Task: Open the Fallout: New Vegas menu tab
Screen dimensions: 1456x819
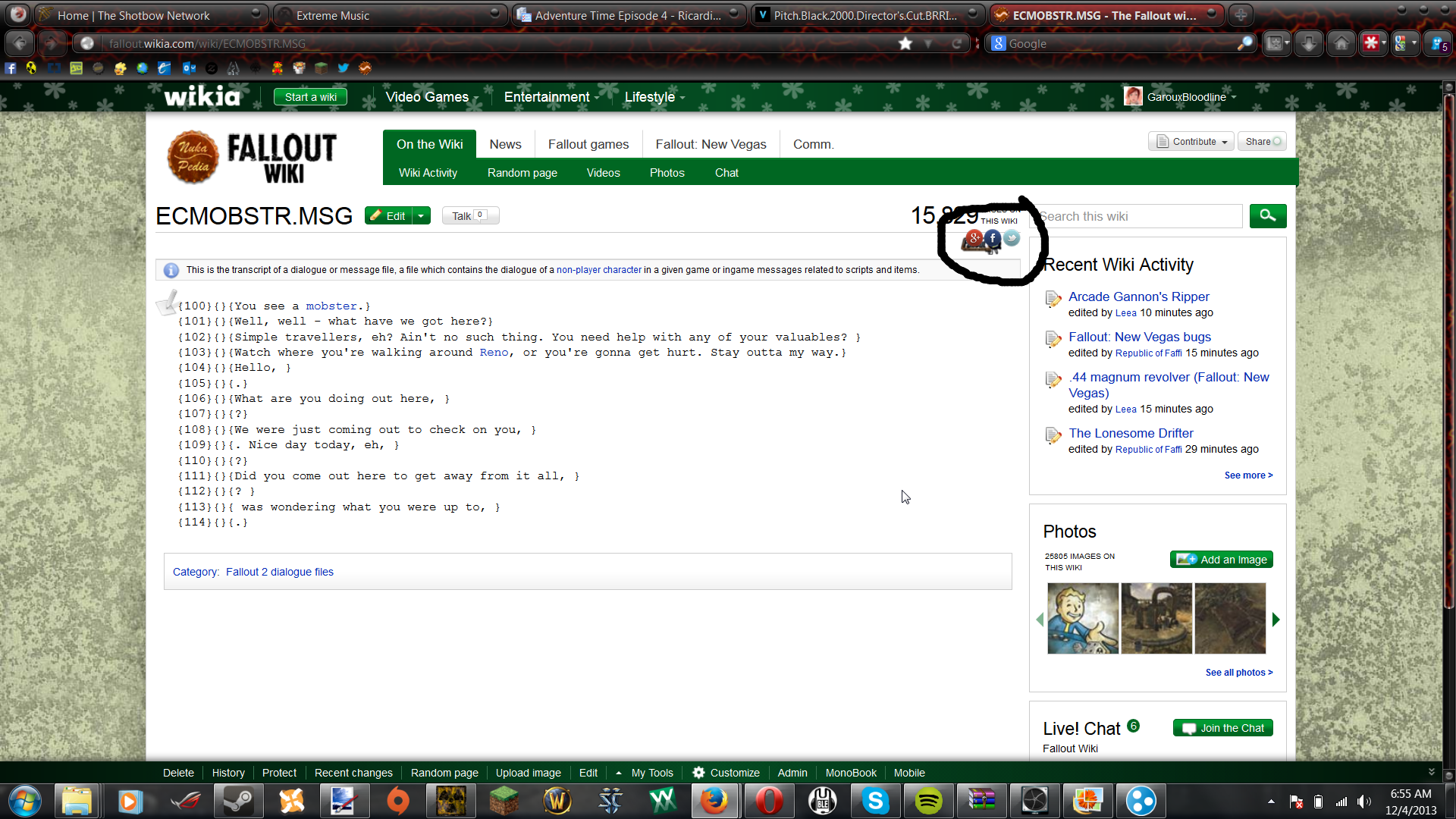Action: [711, 144]
